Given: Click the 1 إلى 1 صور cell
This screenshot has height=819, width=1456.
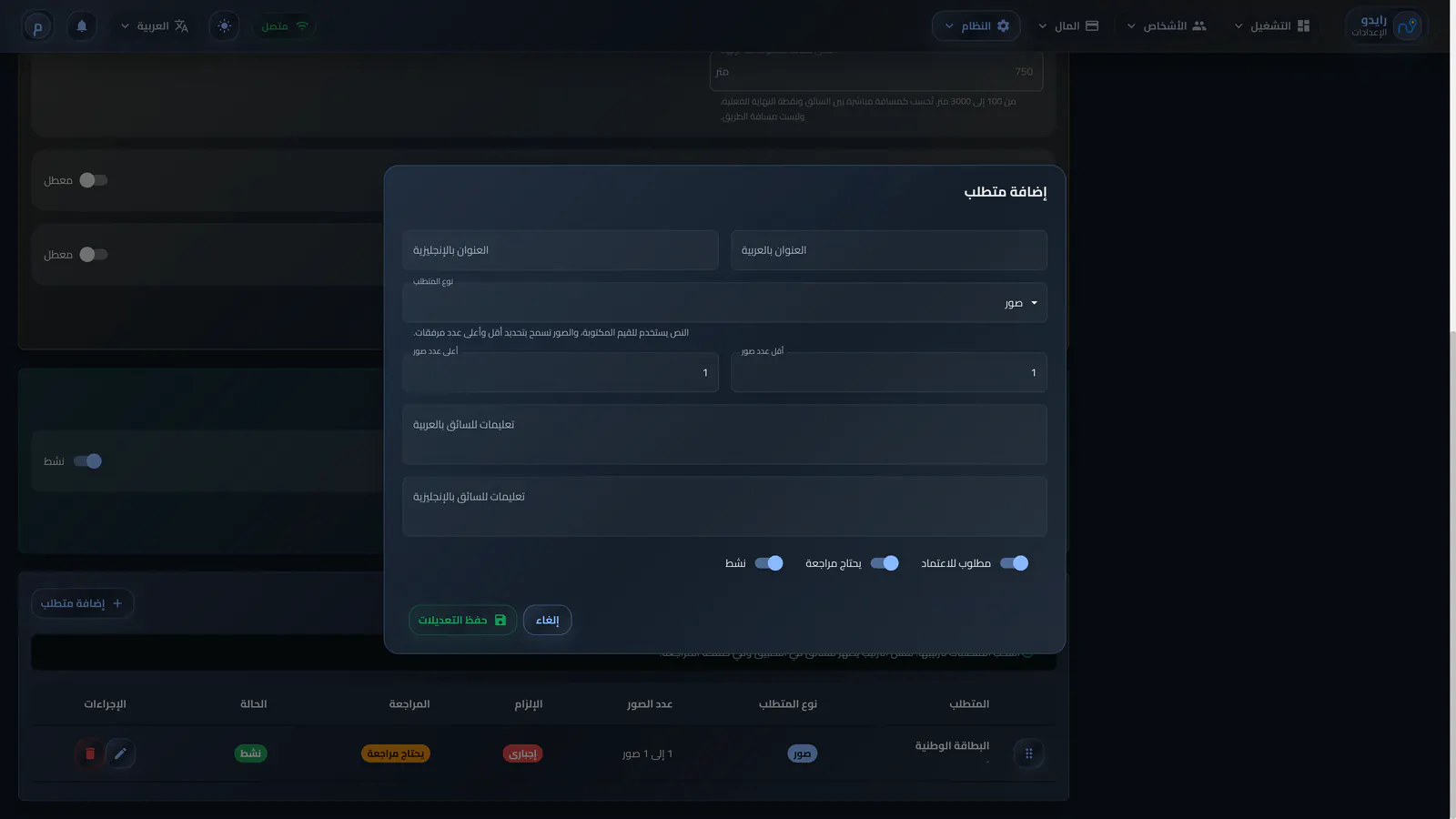Looking at the screenshot, I should (648, 753).
